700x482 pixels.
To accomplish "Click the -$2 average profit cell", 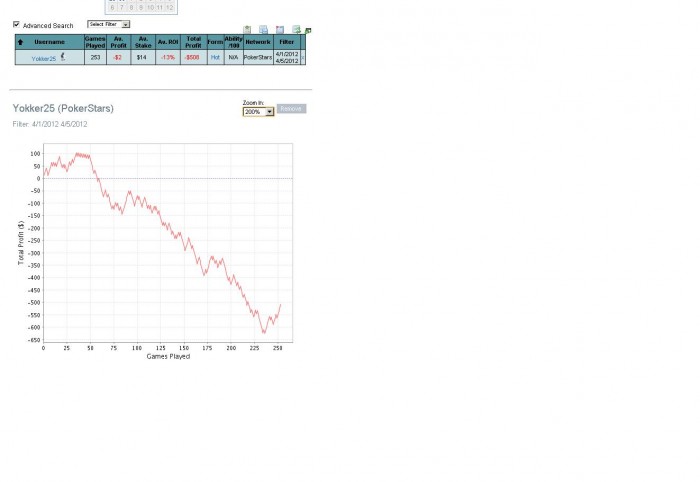I will pos(118,57).
